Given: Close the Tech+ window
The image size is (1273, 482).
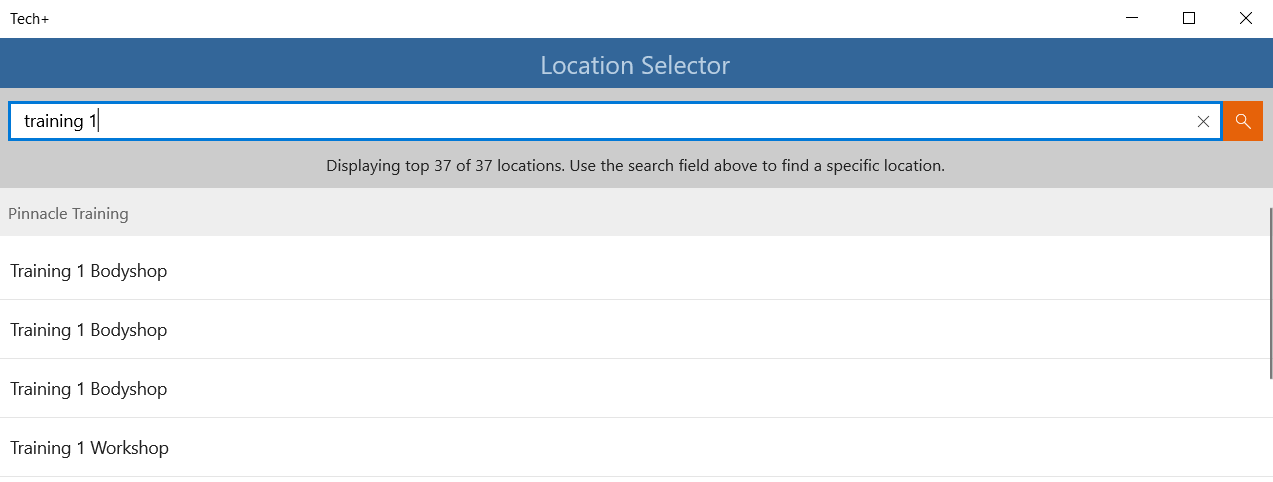Looking at the screenshot, I should [x=1245, y=18].
